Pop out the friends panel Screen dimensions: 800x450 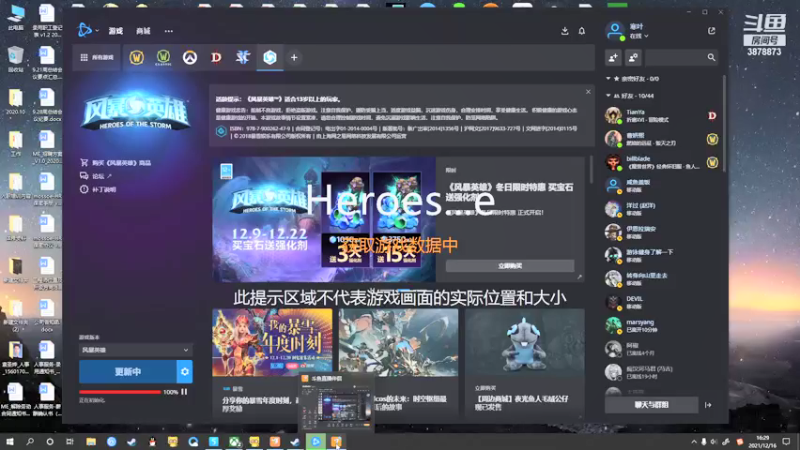[711, 31]
